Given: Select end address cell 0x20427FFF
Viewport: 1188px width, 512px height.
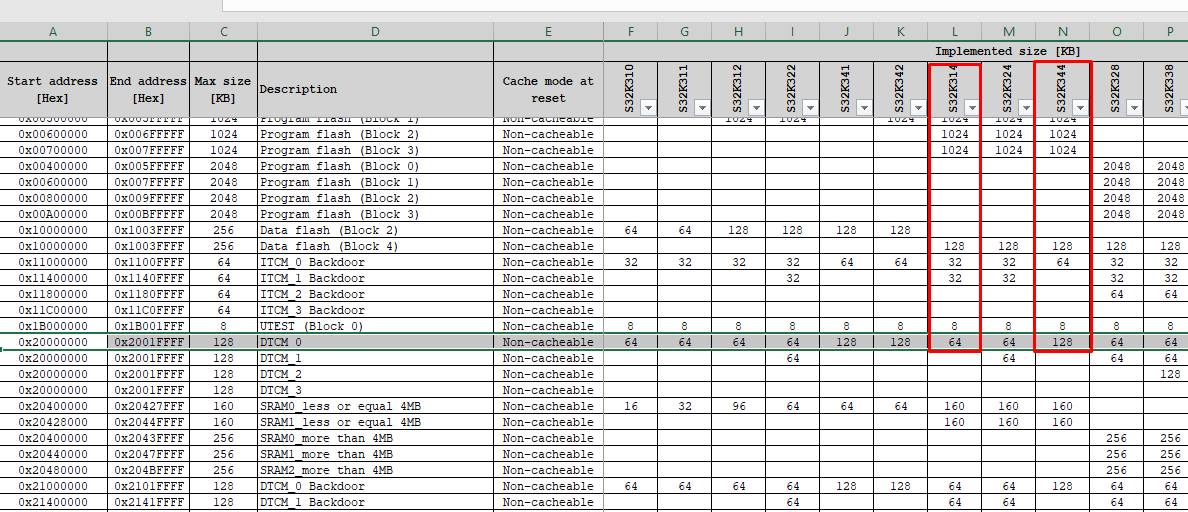Looking at the screenshot, I should coord(148,406).
